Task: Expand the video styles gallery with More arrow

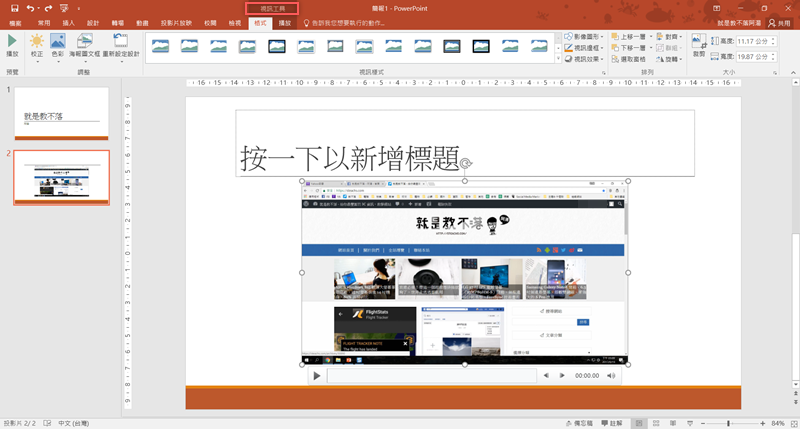Action: [x=558, y=59]
